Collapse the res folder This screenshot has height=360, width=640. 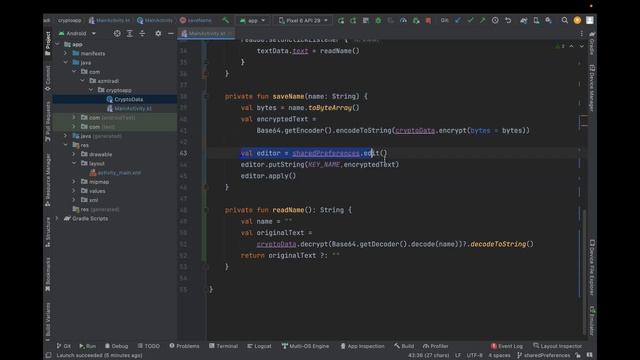[x=65, y=145]
